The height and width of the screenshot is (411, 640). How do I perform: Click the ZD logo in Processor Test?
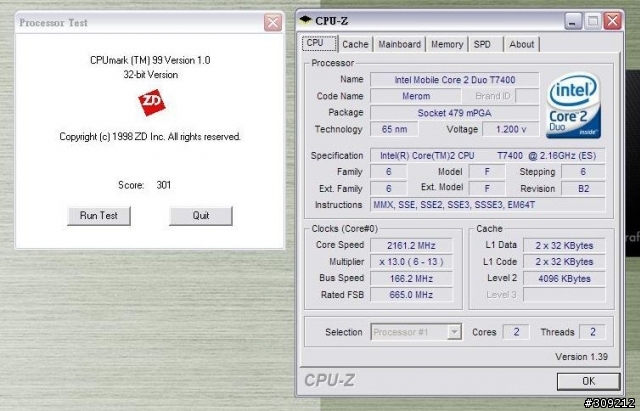(151, 102)
